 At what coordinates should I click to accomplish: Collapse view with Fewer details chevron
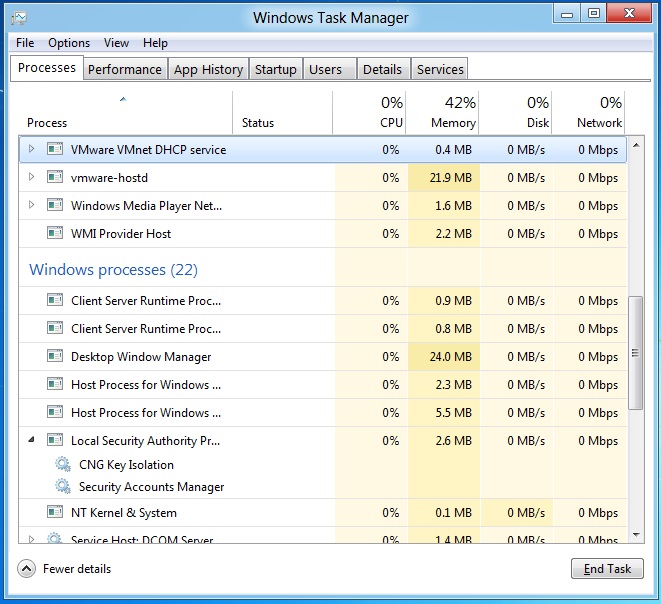pyautogui.click(x=26, y=569)
